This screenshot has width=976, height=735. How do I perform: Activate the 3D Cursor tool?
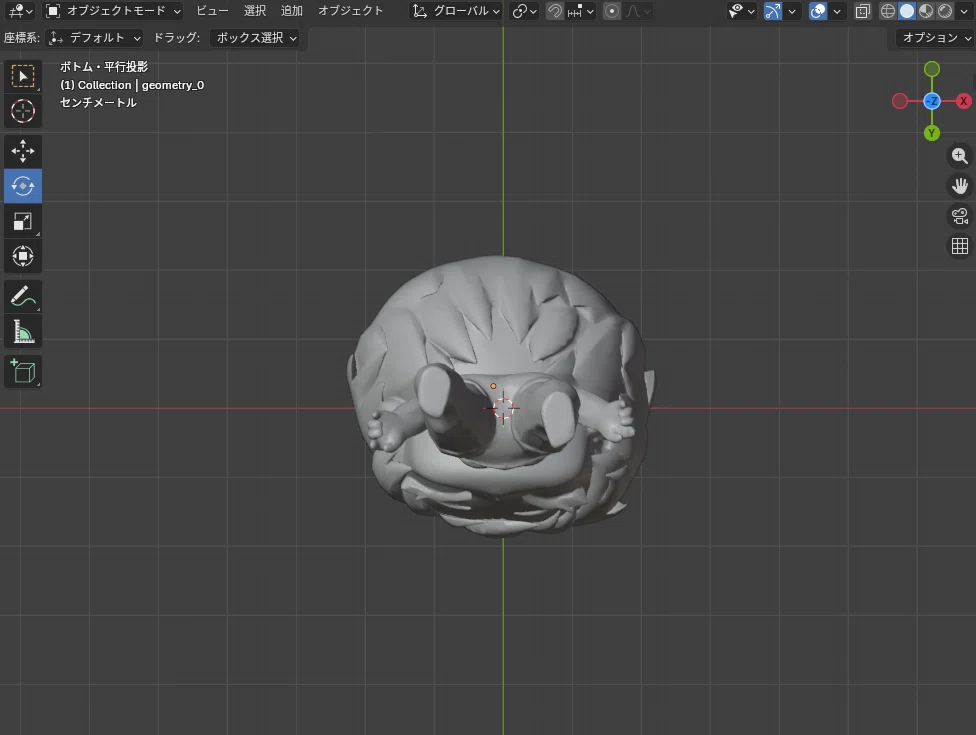pyautogui.click(x=23, y=111)
